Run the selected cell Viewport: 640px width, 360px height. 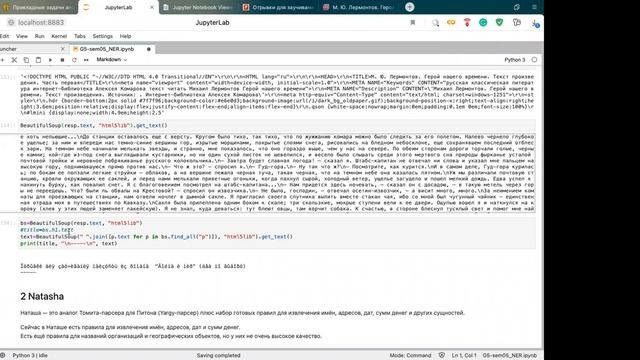(x=50, y=60)
